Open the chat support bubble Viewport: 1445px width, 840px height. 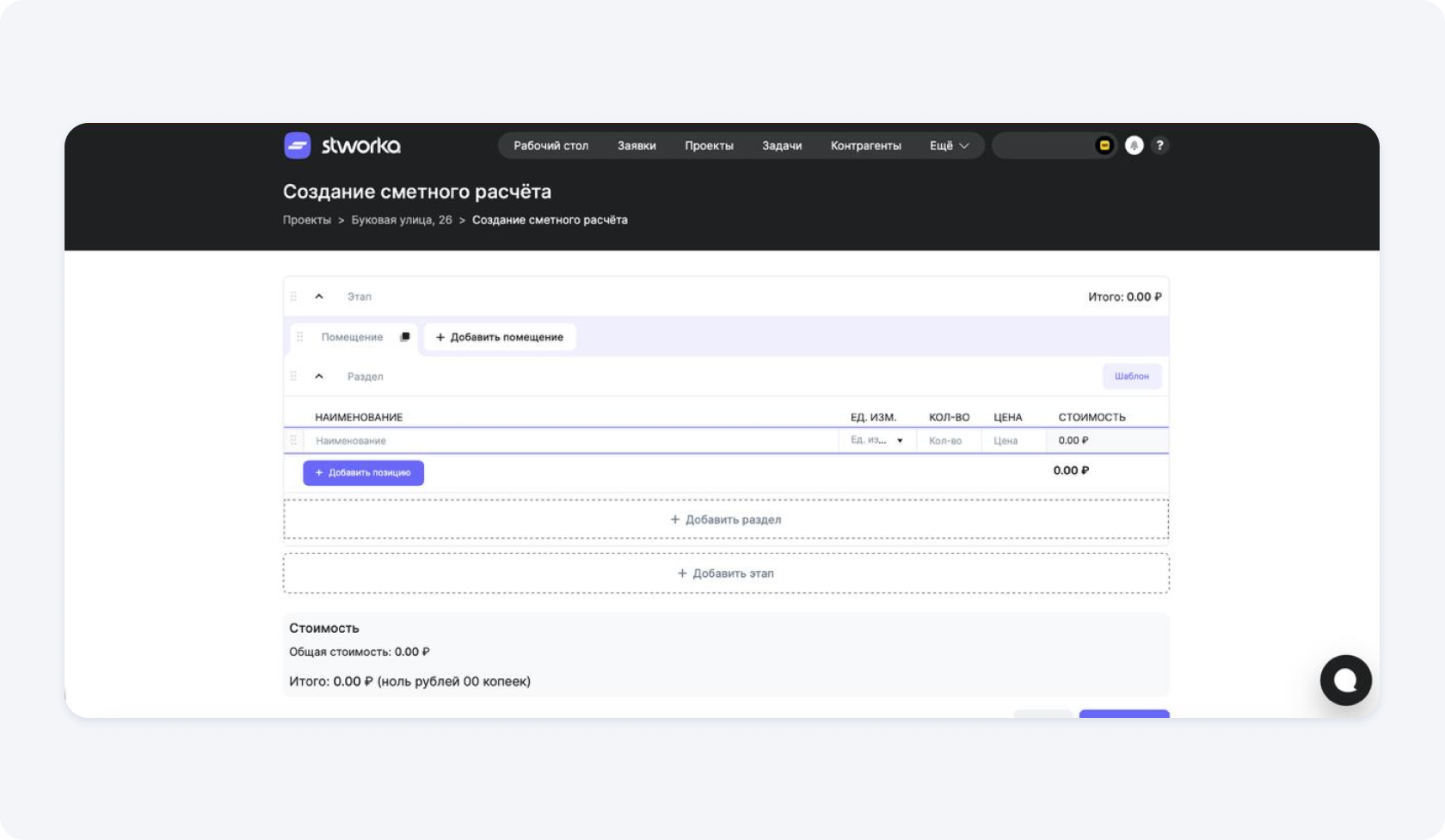tap(1345, 680)
